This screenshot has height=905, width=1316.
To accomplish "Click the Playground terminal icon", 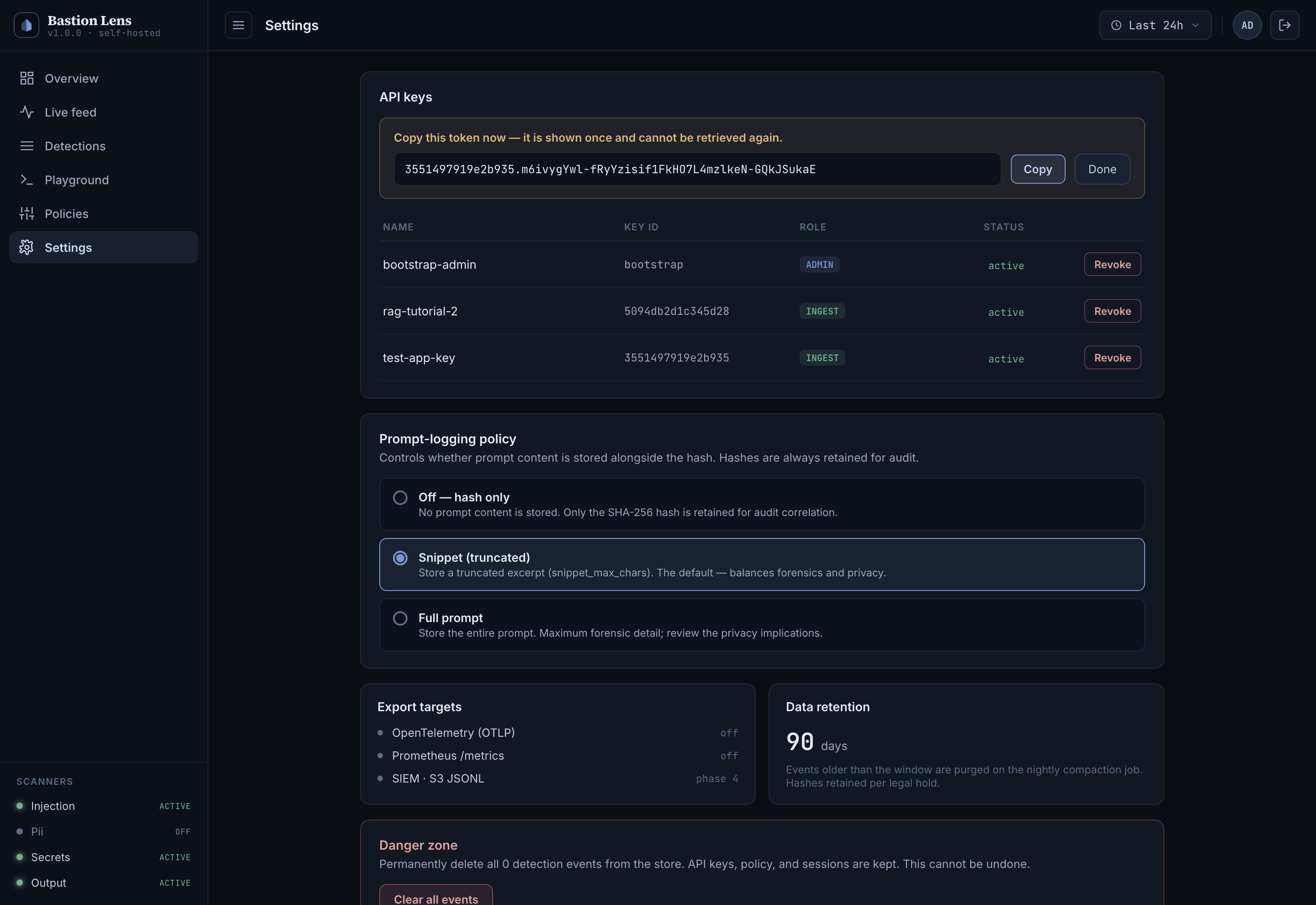I will coord(27,180).
